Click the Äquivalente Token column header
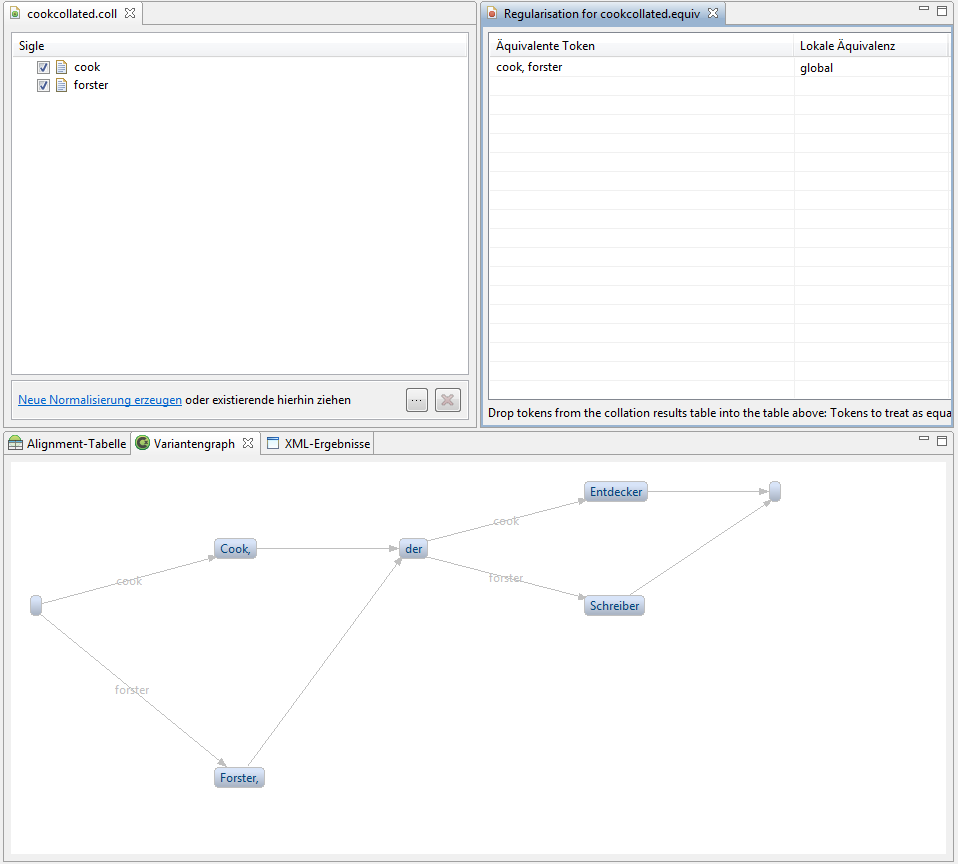 tap(640, 46)
